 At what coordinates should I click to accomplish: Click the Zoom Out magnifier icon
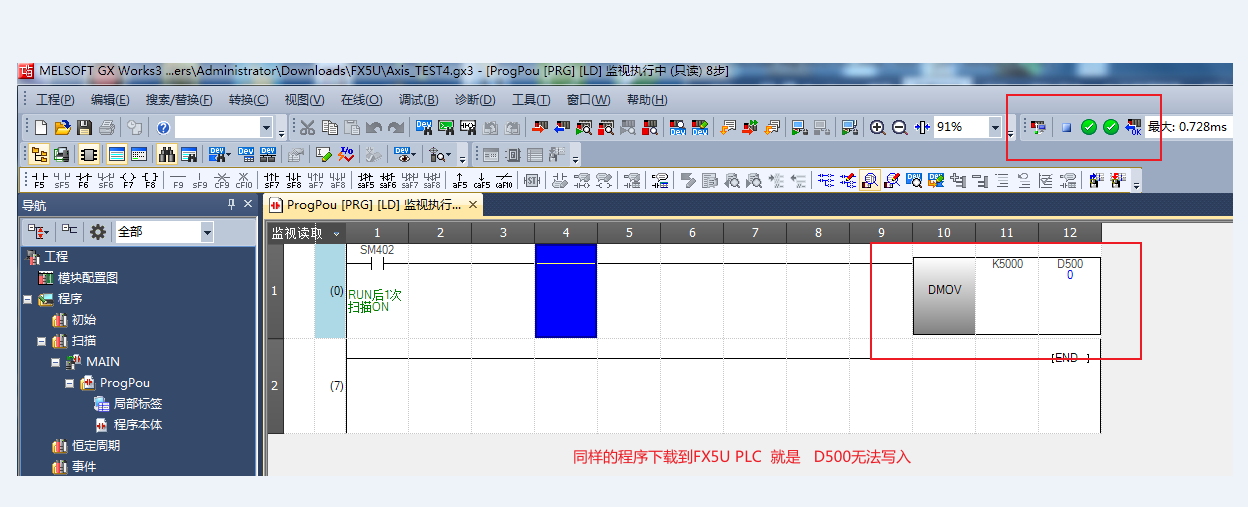point(899,127)
